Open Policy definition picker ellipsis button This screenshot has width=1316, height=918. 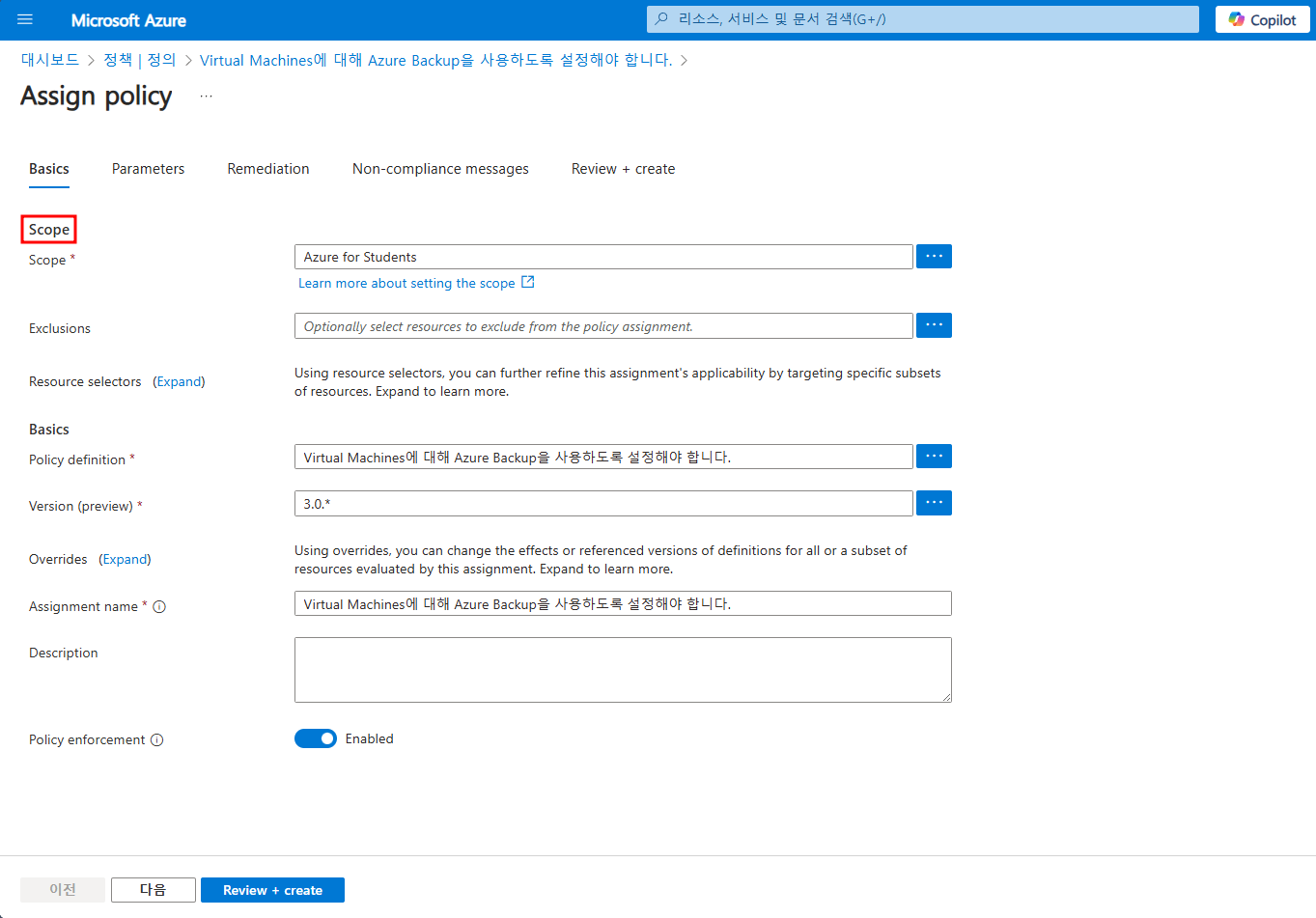click(934, 456)
